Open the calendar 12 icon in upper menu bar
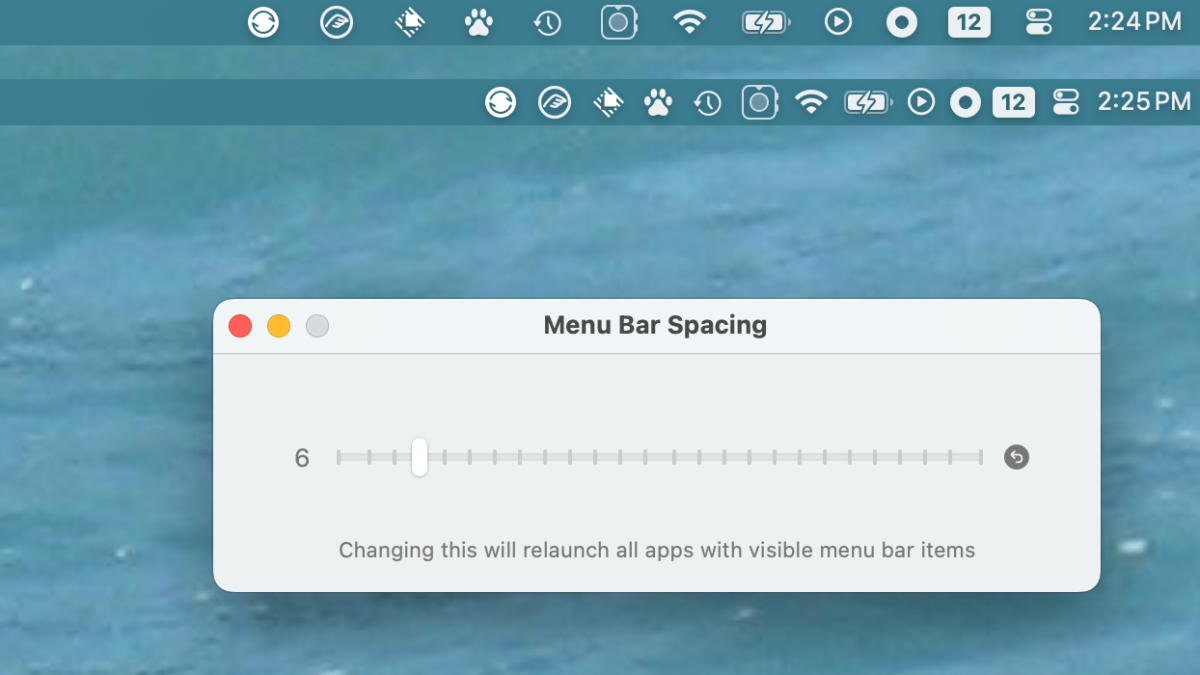The width and height of the screenshot is (1200, 675). [x=969, y=22]
